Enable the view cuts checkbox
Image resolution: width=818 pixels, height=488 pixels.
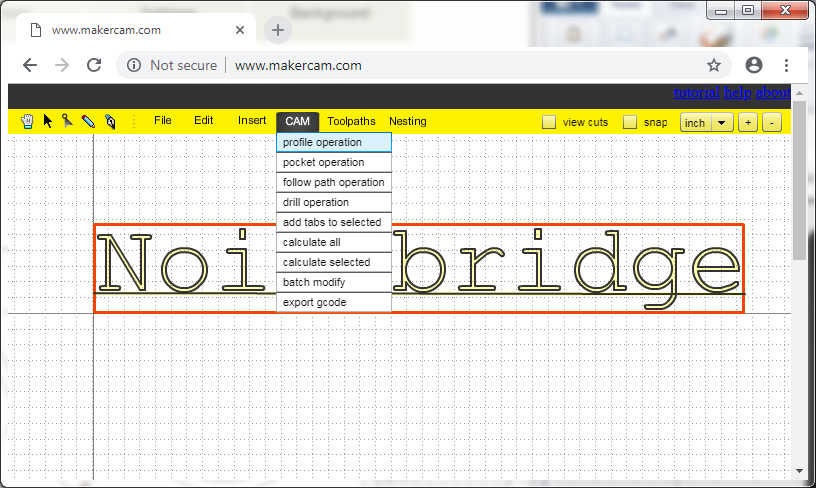[549, 122]
